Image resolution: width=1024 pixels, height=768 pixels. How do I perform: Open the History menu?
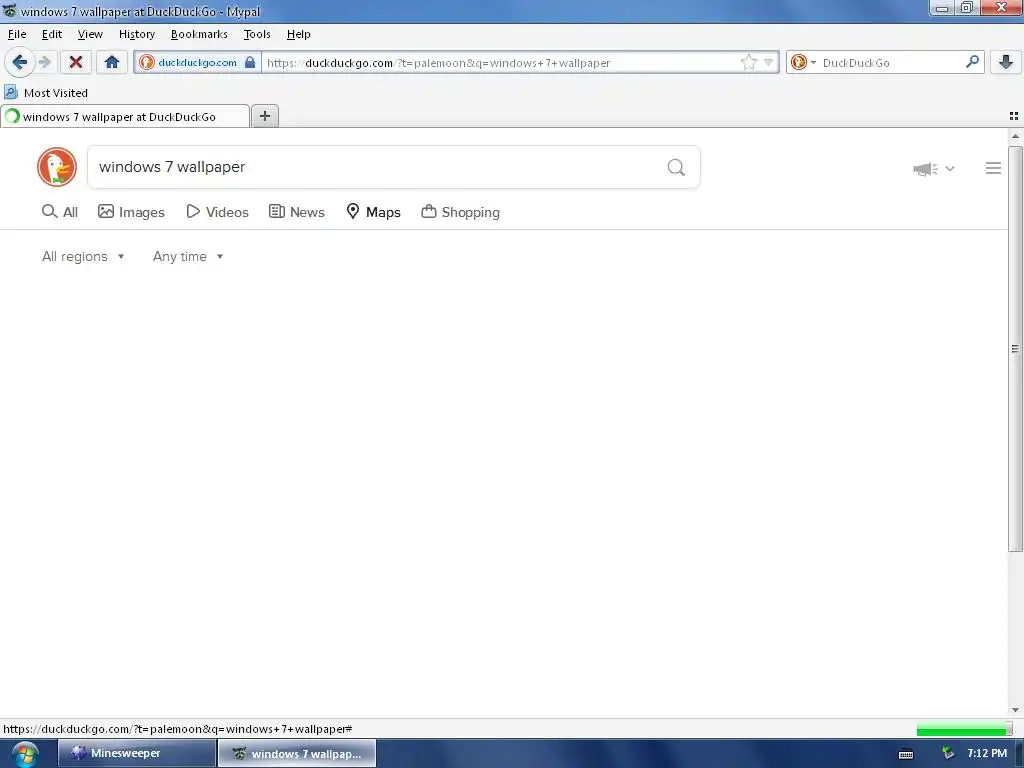point(136,34)
